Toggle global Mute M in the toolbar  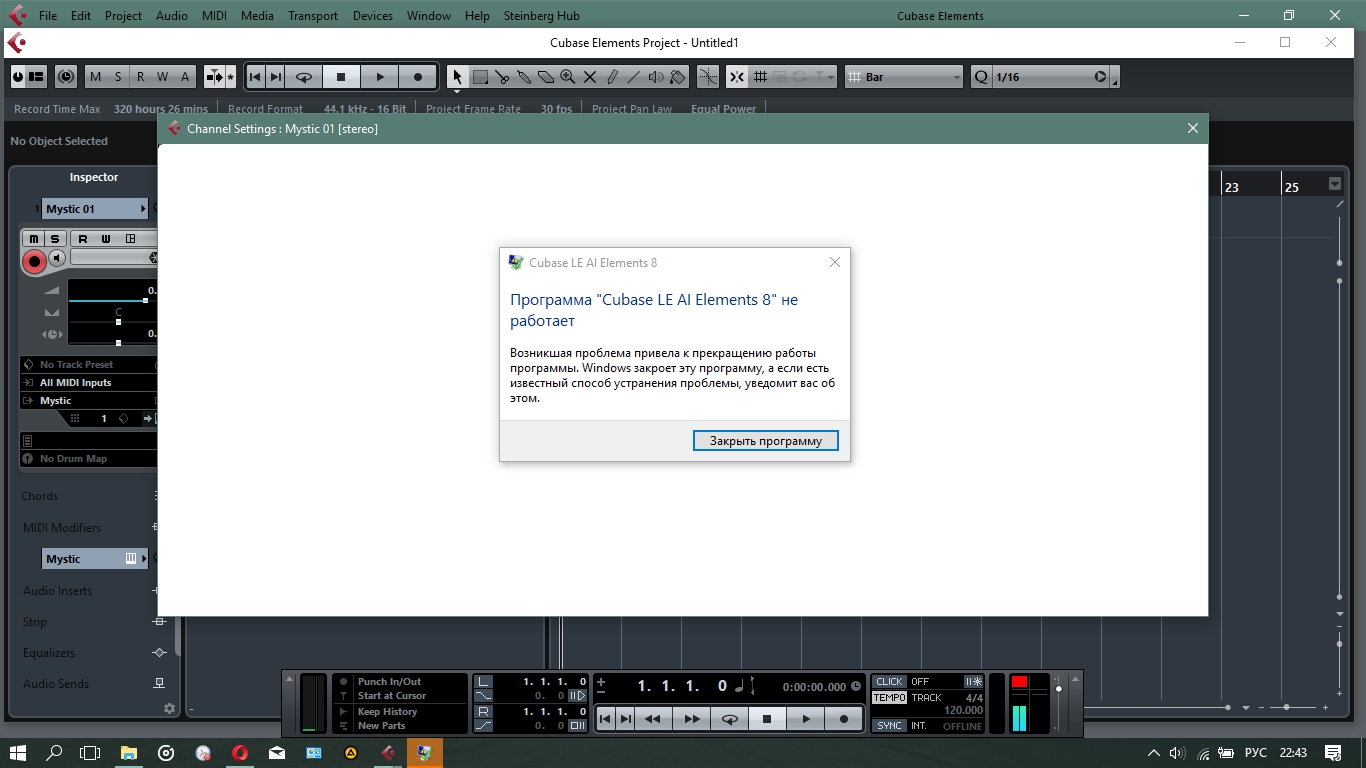(96, 77)
